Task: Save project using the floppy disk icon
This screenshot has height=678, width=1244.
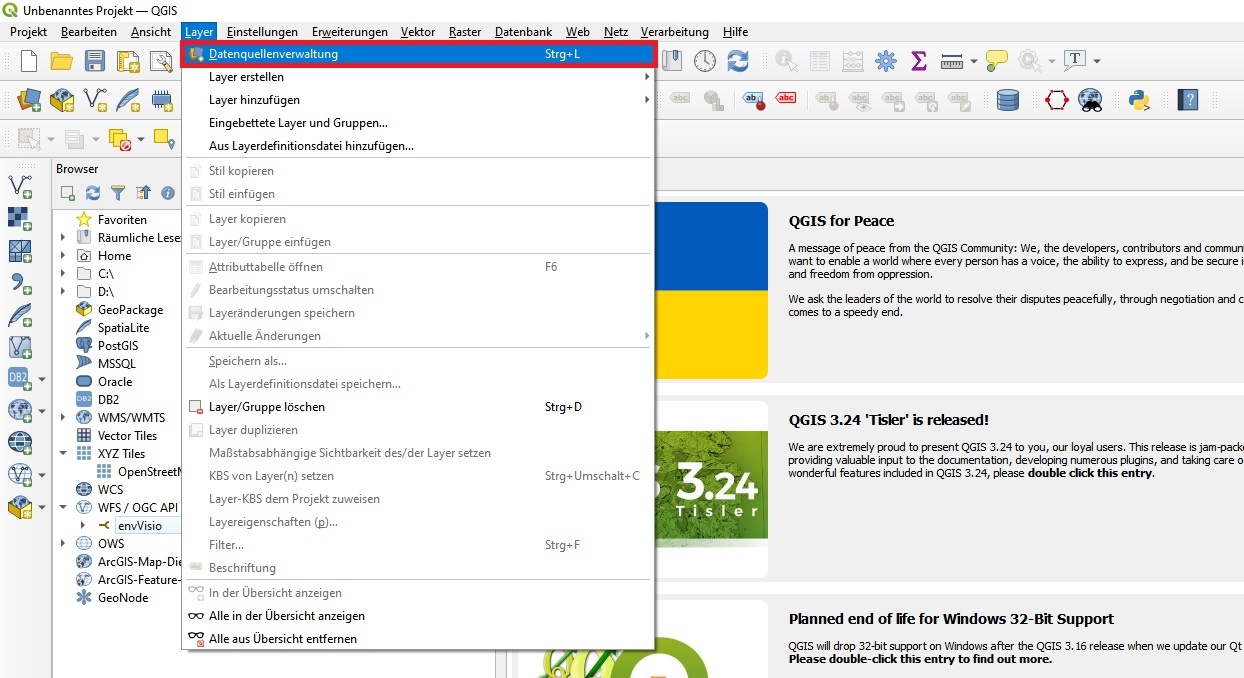Action: click(x=95, y=61)
